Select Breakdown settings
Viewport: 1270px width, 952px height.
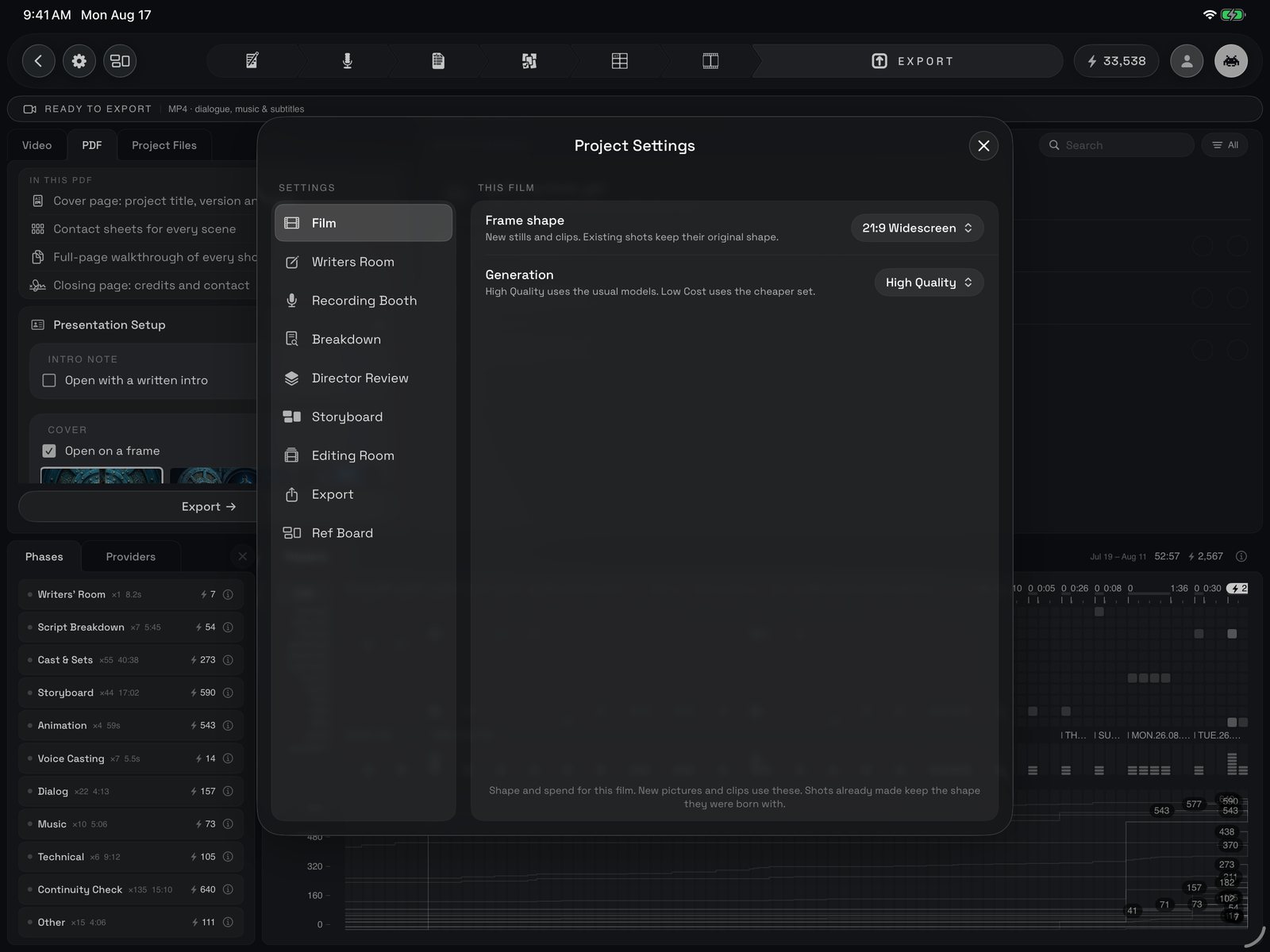364,340
